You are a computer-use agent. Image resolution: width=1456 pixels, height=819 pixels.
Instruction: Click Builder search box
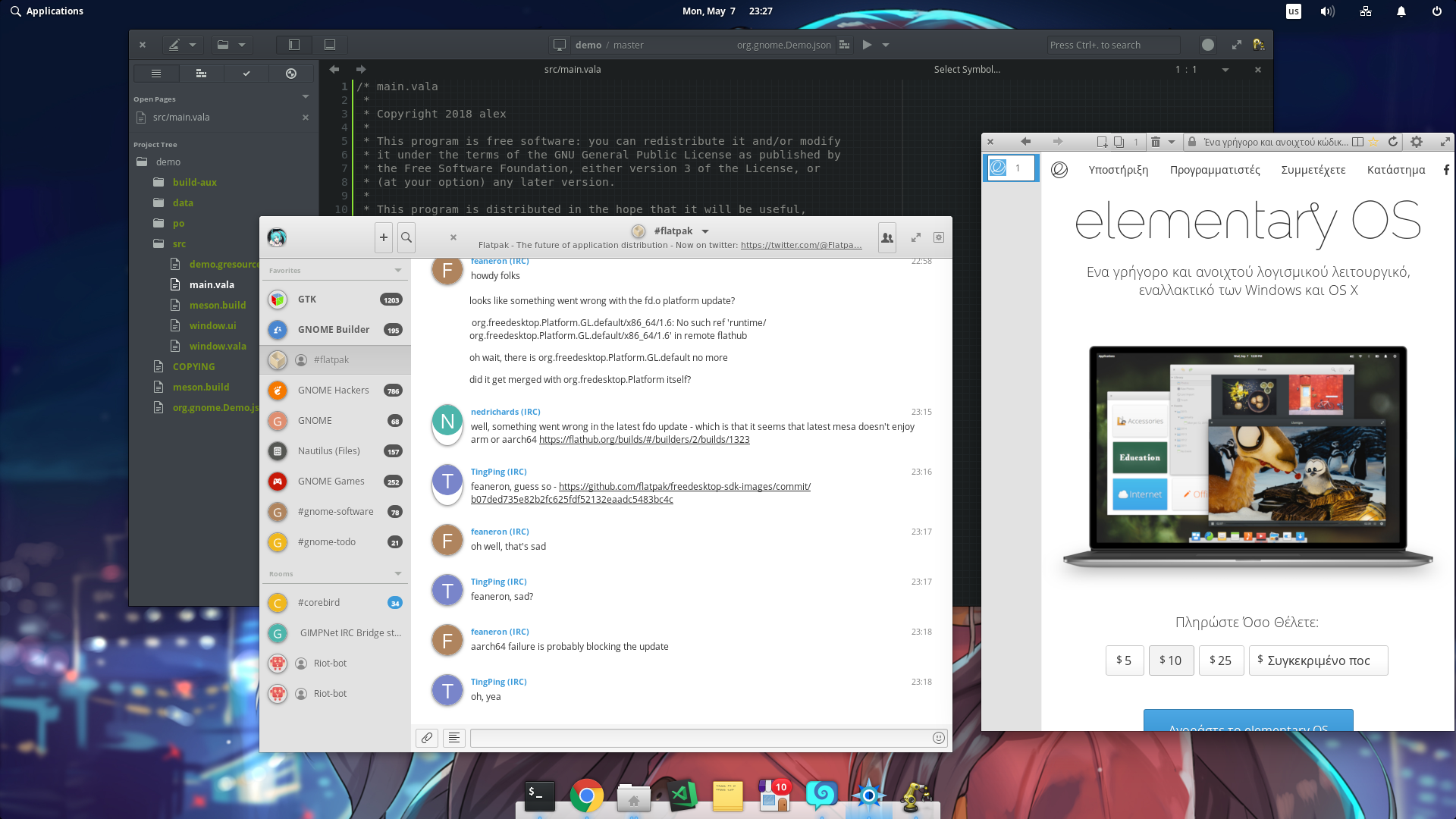1113,45
